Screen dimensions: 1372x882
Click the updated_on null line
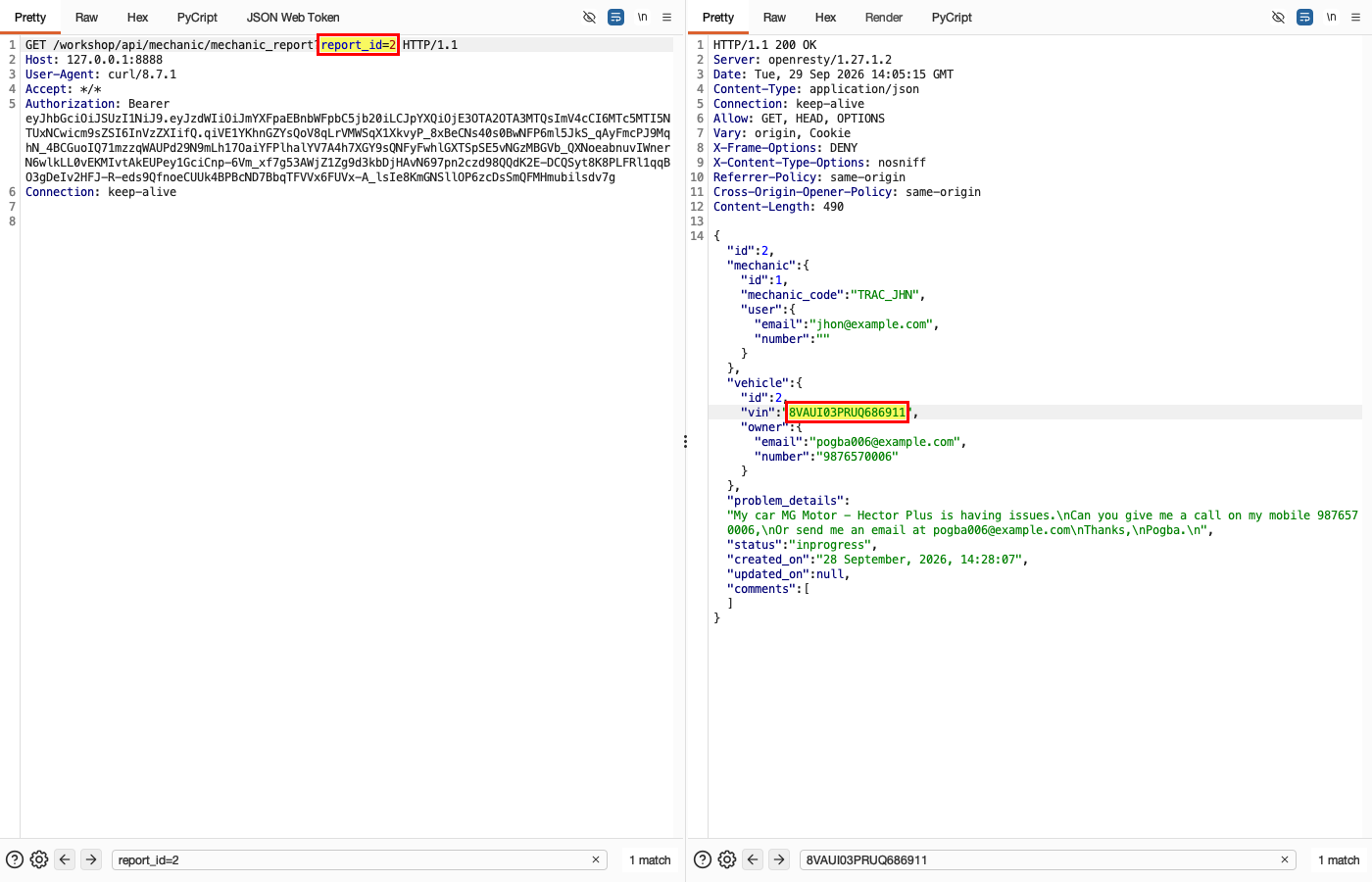pos(789,574)
